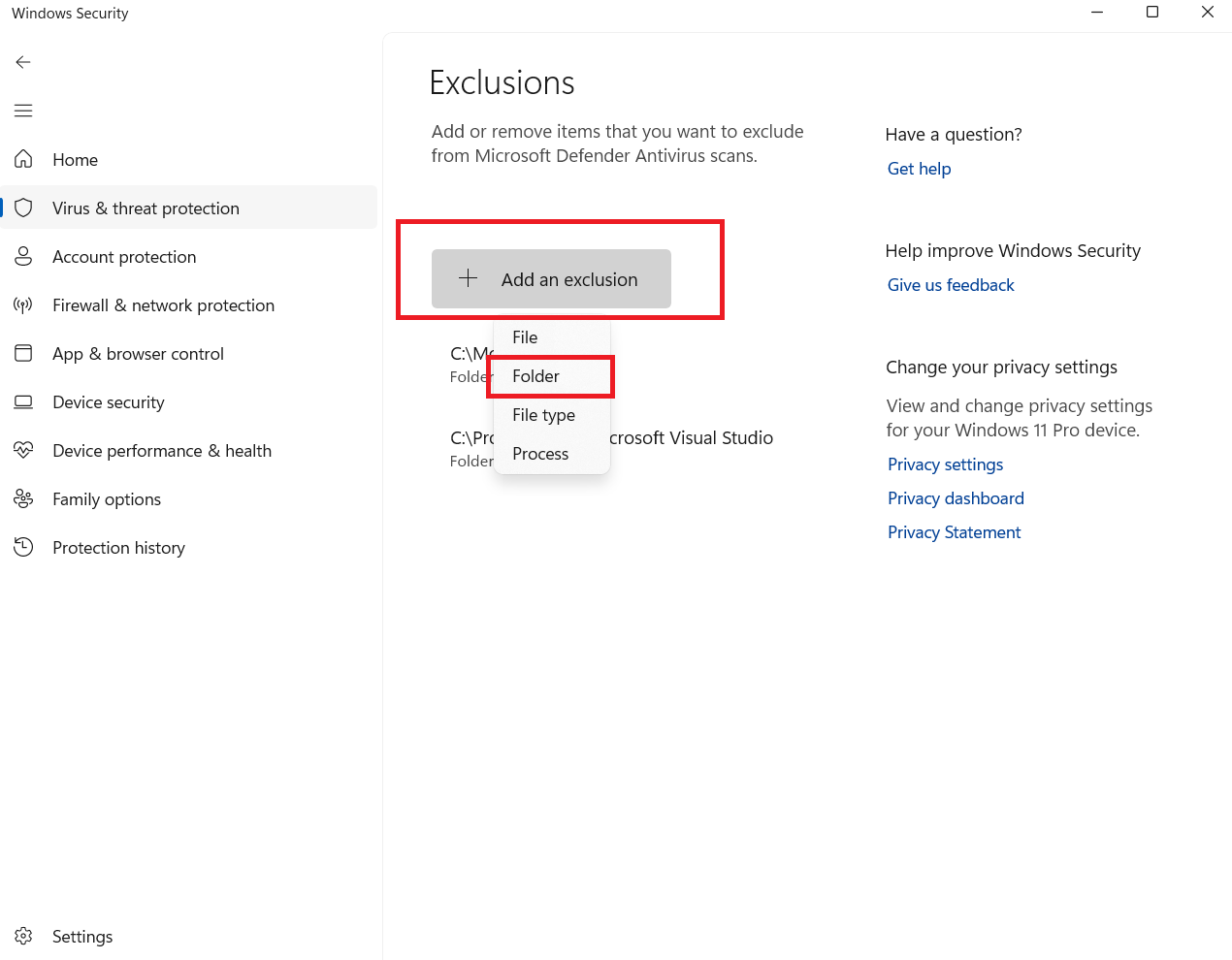
Task: Click the Device security laptop icon
Action: click(23, 401)
